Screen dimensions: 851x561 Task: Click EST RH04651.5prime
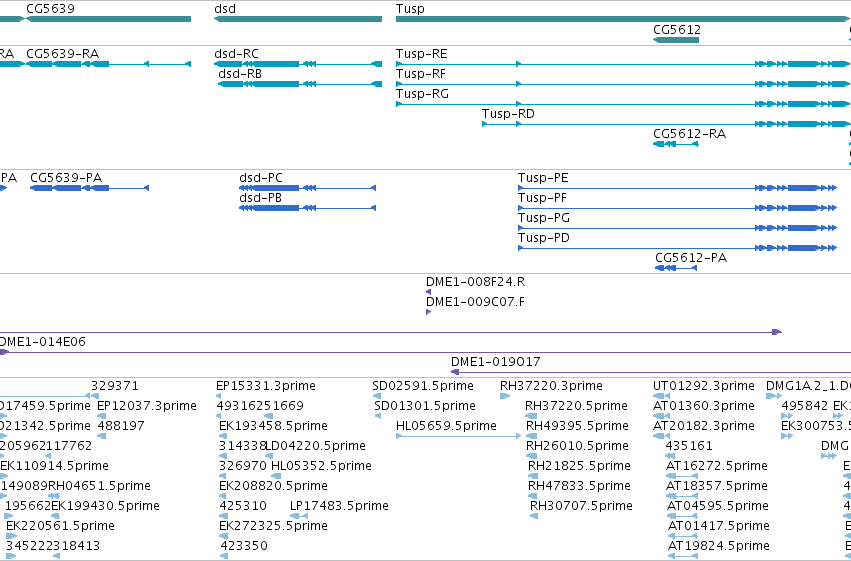point(99,486)
